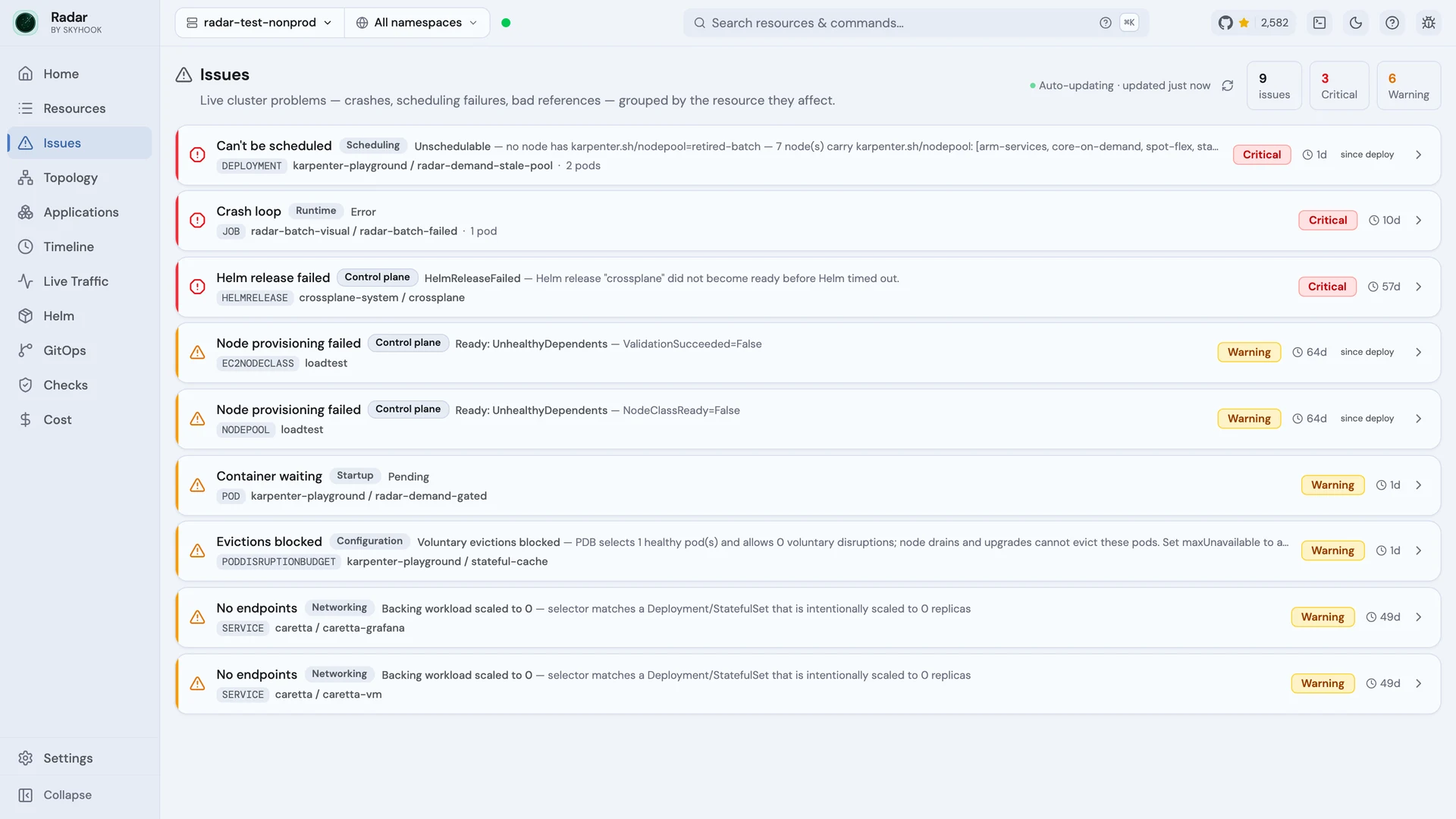Image resolution: width=1456 pixels, height=819 pixels.
Task: Click the help question mark icon
Action: 1392,23
